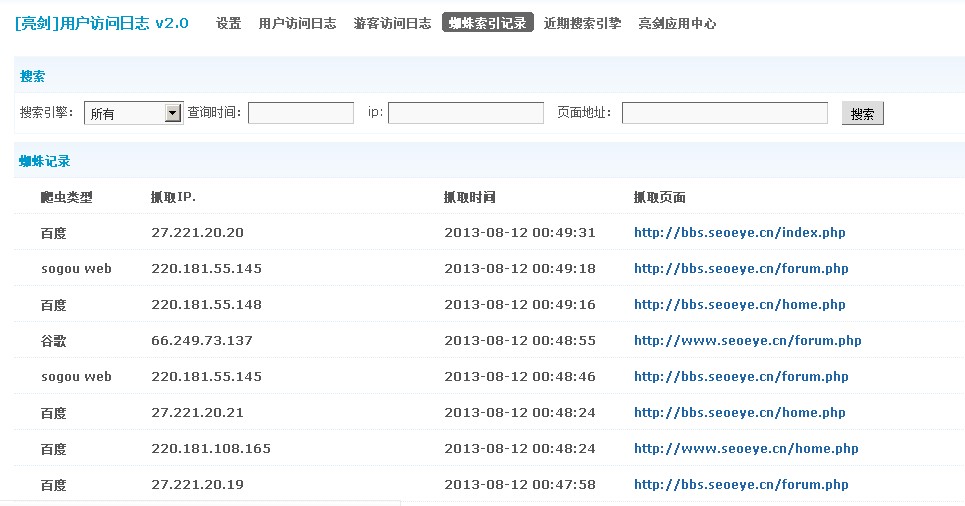Viewport: 965px width, 506px height.
Task: Click the [亮剑]用户访问日志 v2.0 title
Action: tap(102, 23)
